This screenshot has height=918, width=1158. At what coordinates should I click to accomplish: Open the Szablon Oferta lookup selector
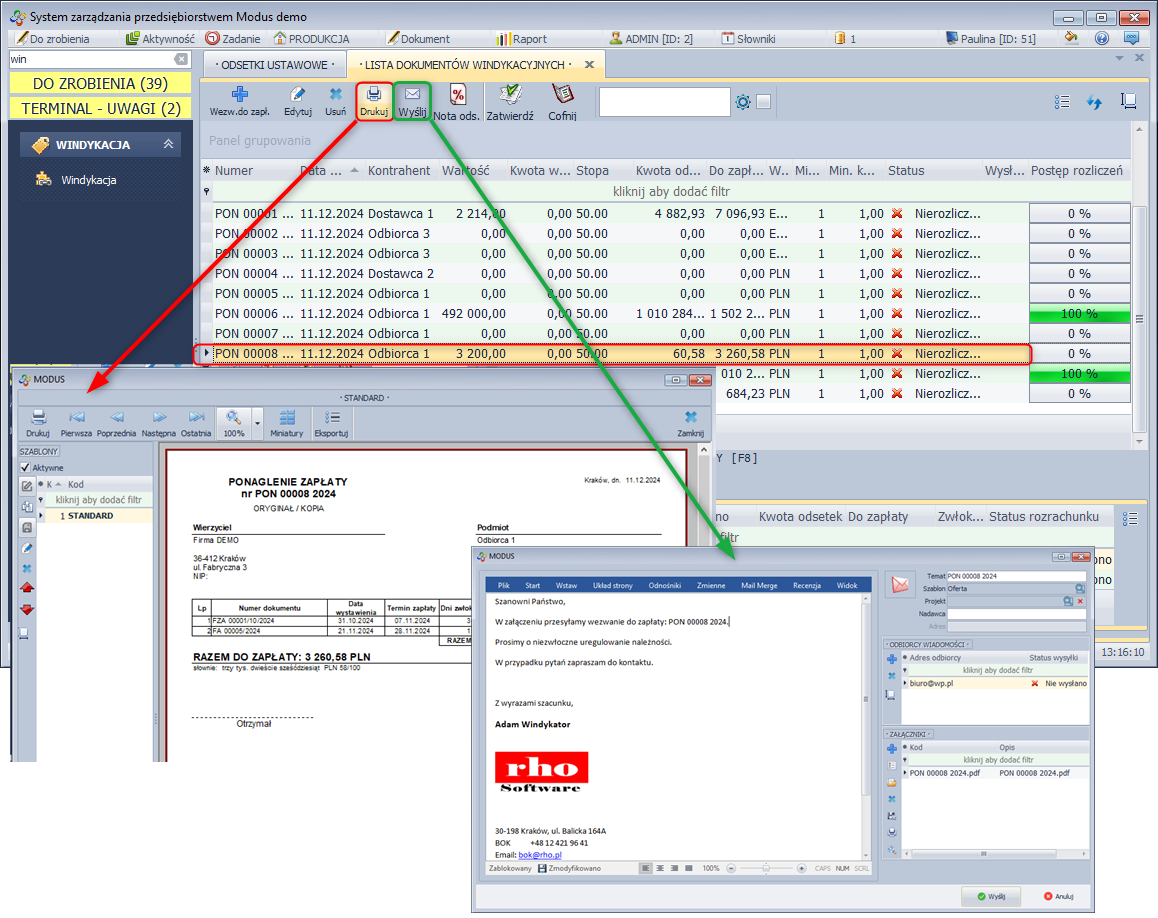click(x=1080, y=589)
